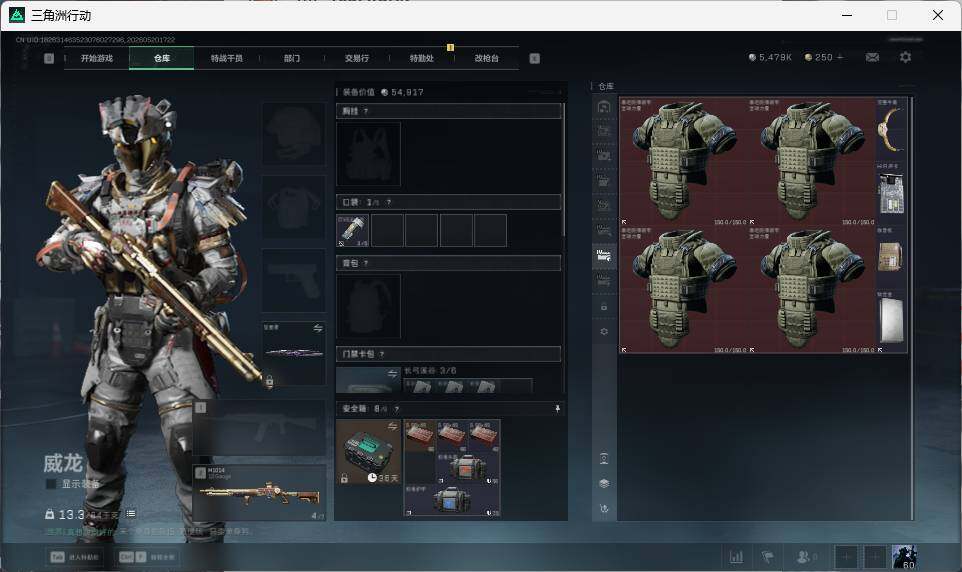This screenshot has height=572, width=962.
Task: Click the empty chest rig slot
Action: tap(368, 154)
